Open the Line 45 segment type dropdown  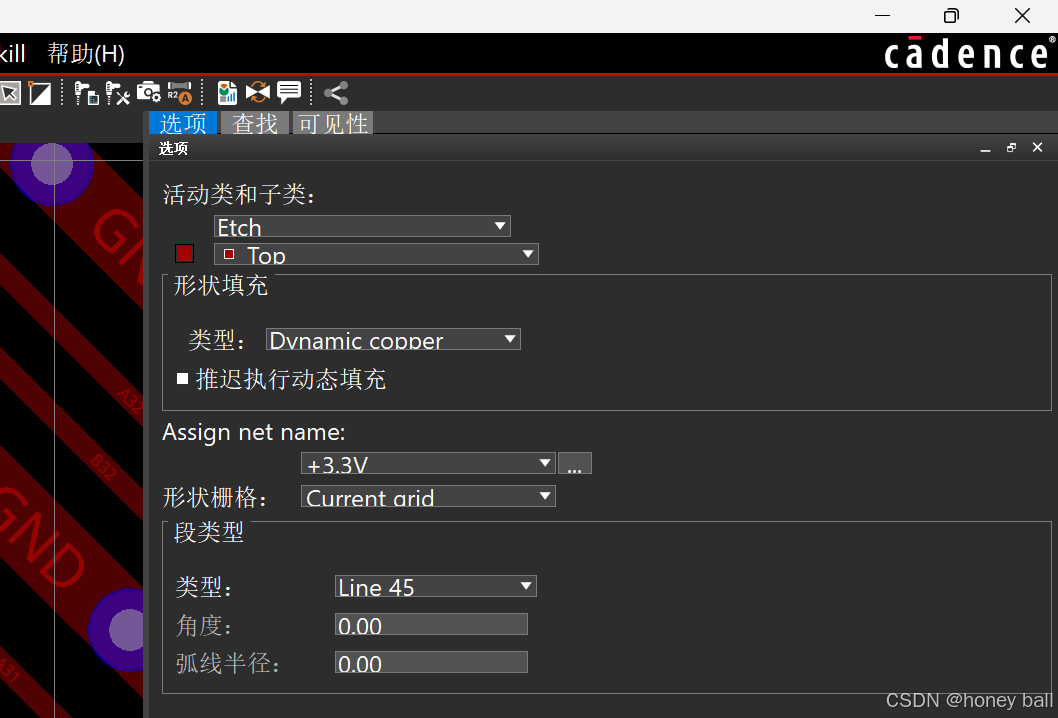(436, 586)
